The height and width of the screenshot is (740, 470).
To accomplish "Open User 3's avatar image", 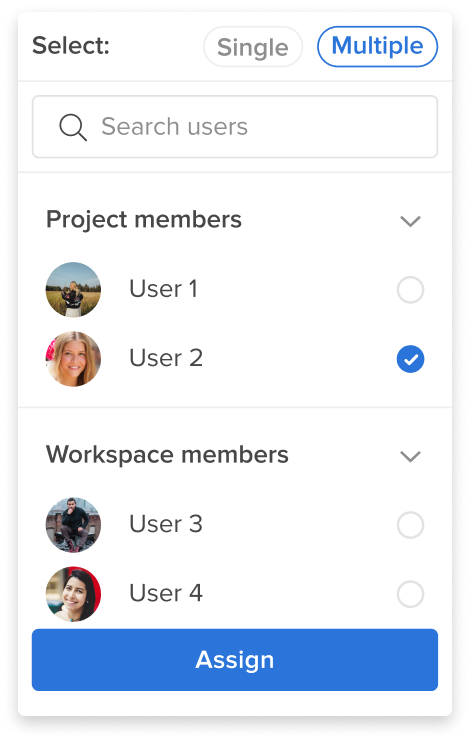I will click(x=73, y=524).
